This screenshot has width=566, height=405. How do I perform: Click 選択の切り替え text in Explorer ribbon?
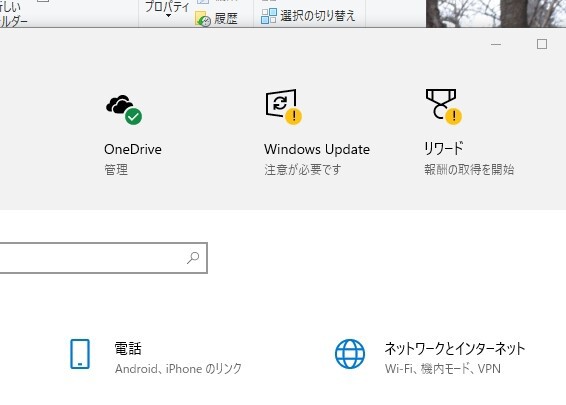coord(318,16)
